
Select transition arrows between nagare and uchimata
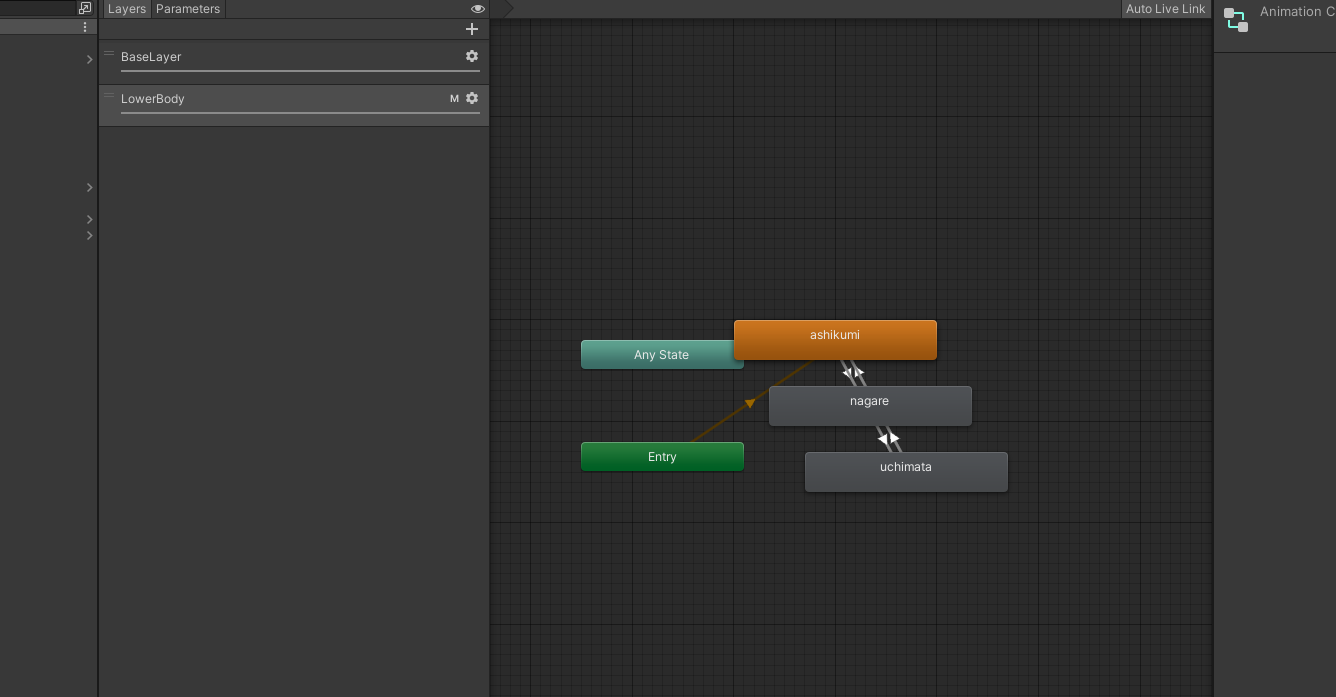pyautogui.click(x=889, y=439)
